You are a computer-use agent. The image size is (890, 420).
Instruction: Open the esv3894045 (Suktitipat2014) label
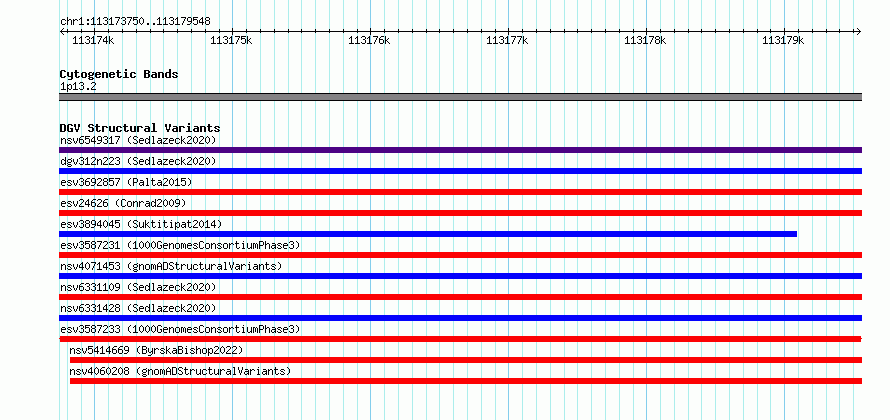point(141,224)
